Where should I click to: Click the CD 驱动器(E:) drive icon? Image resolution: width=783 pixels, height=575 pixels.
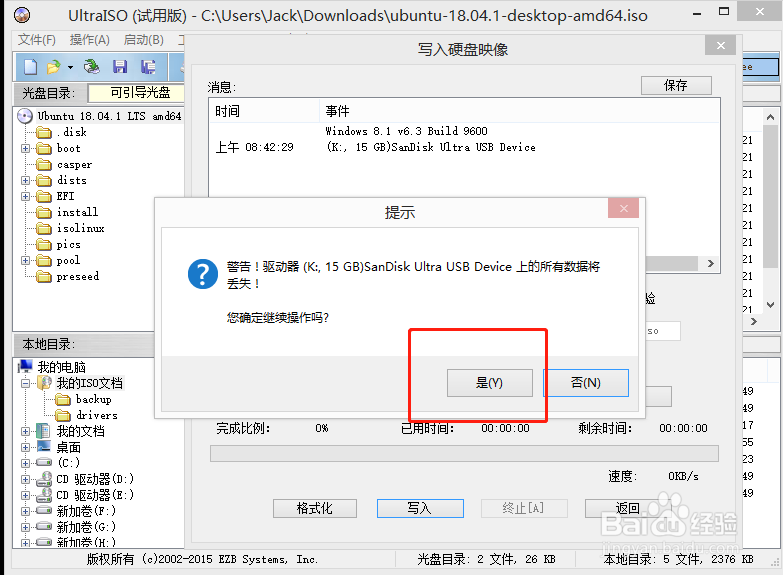pyautogui.click(x=44, y=495)
